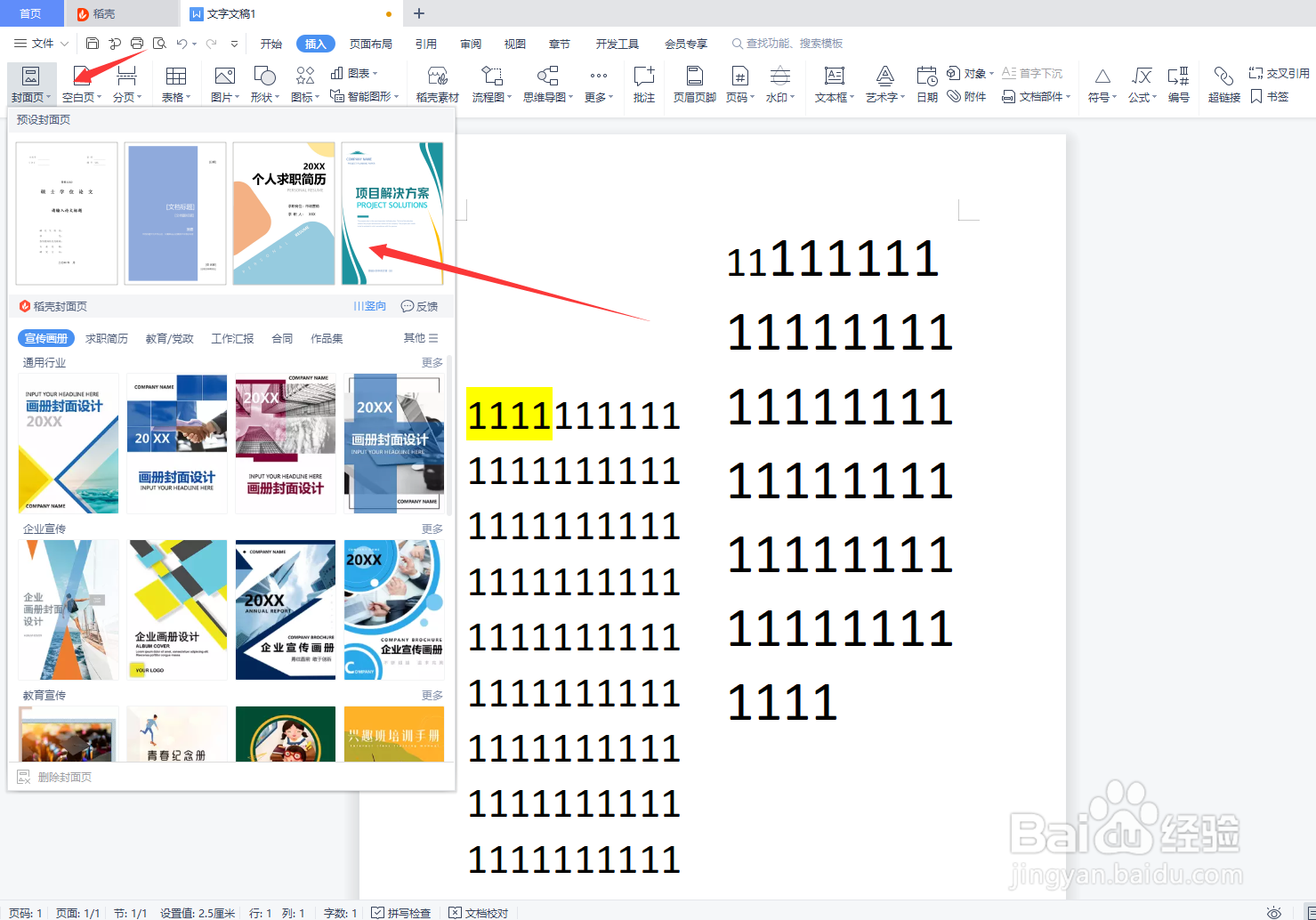This screenshot has height=920, width=1316.
Task: Switch to the Start (开始) ribbon tab
Action: (271, 44)
